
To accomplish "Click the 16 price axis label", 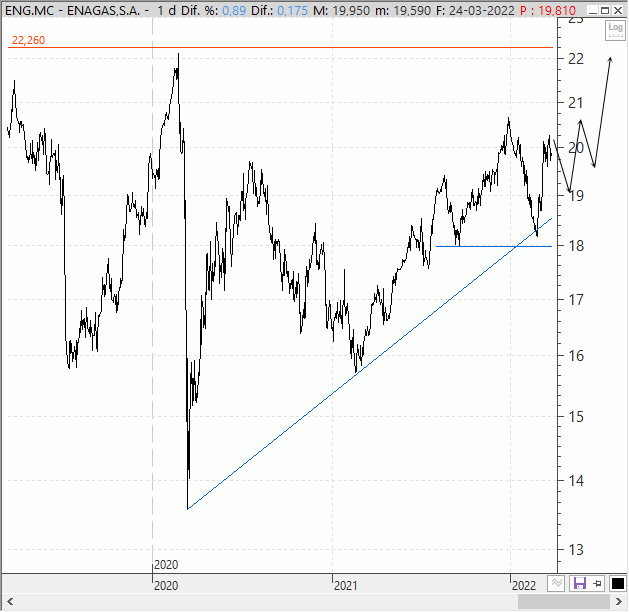I will pos(576,356).
